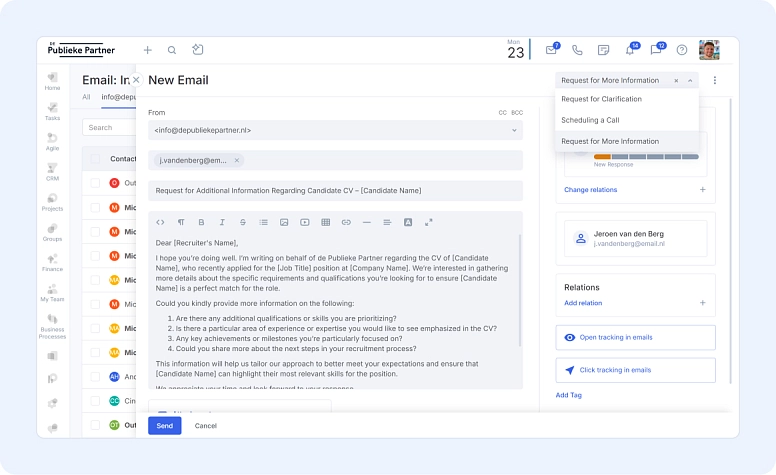Click the tag icon next to search

point(197,49)
